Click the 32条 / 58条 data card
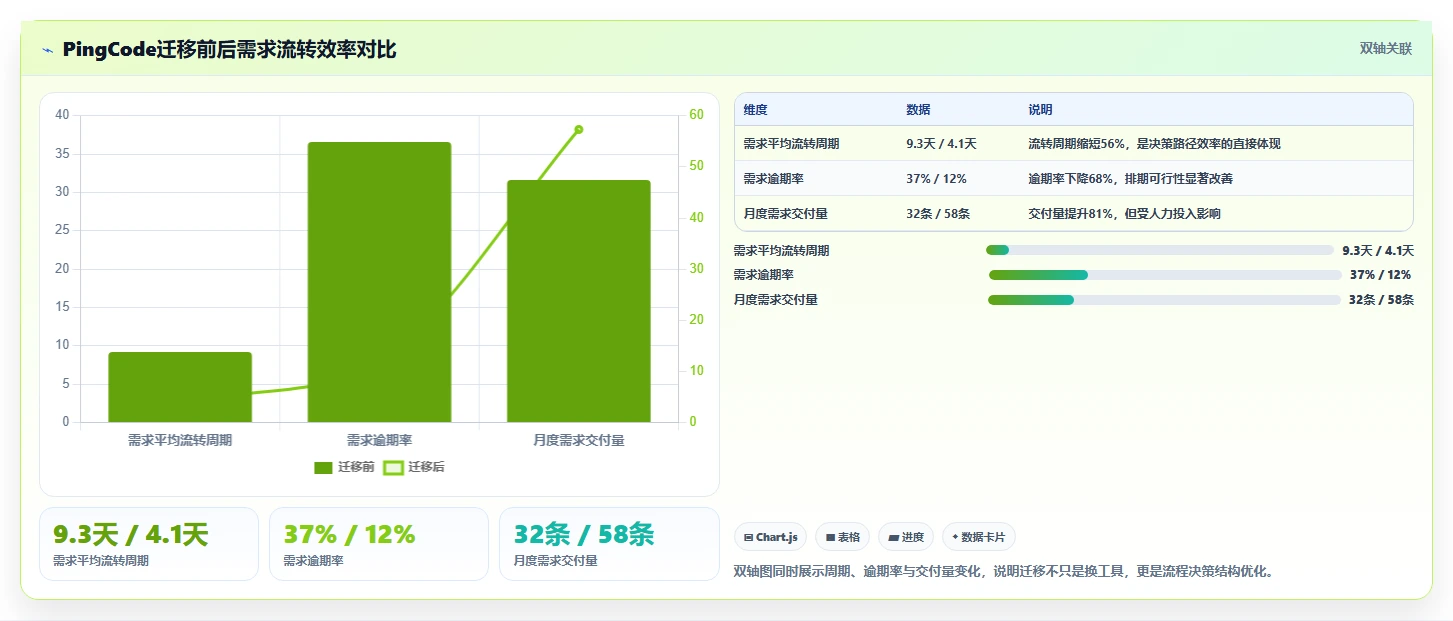Image resolution: width=1453 pixels, height=621 pixels. tap(609, 544)
